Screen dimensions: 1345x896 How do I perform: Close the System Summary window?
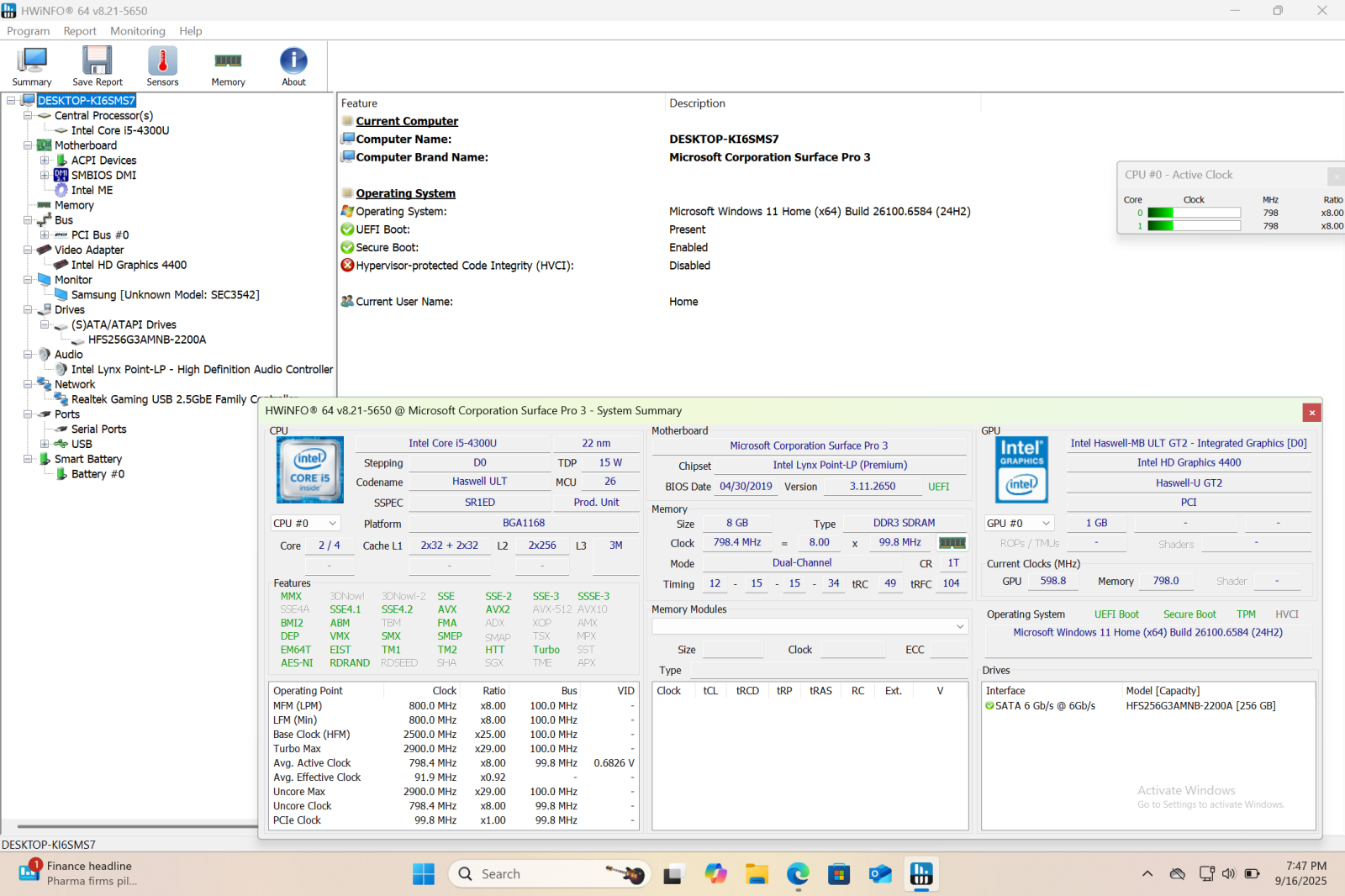[1311, 412]
